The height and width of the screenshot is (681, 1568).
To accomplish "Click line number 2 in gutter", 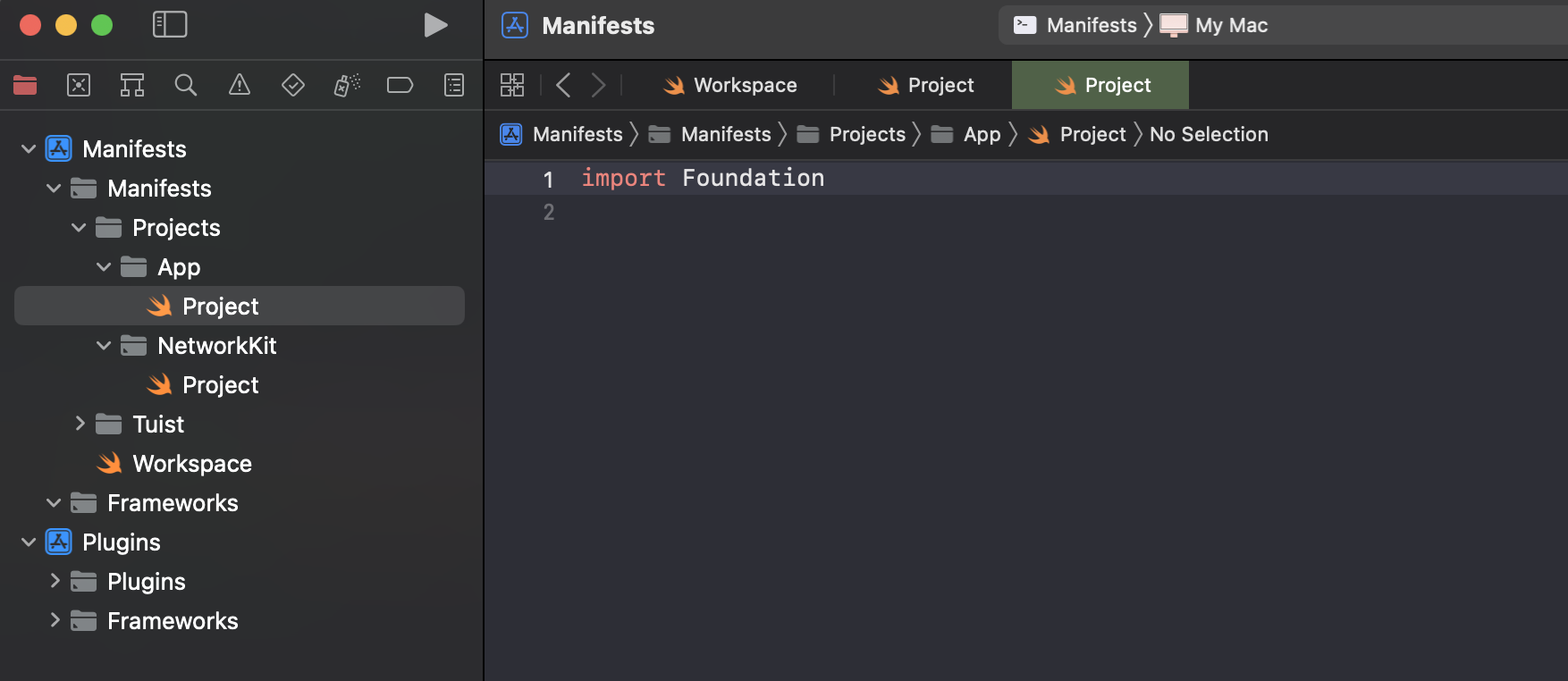I will pyautogui.click(x=549, y=213).
